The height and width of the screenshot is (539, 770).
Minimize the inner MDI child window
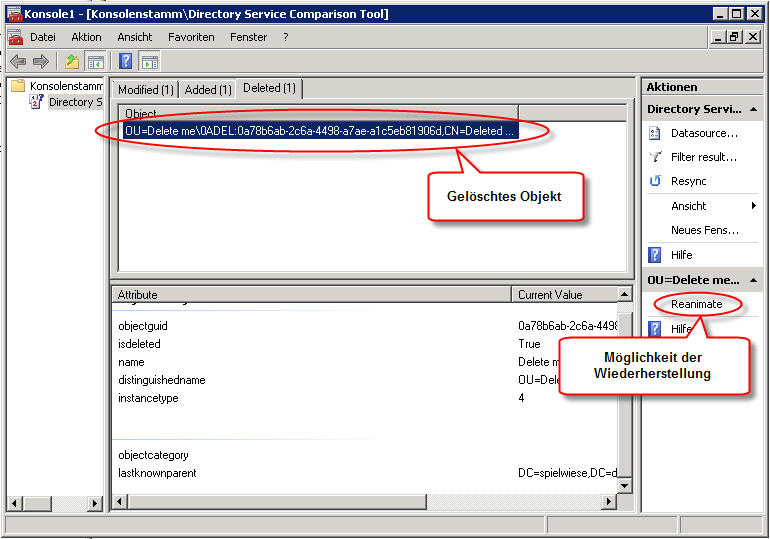(x=718, y=37)
